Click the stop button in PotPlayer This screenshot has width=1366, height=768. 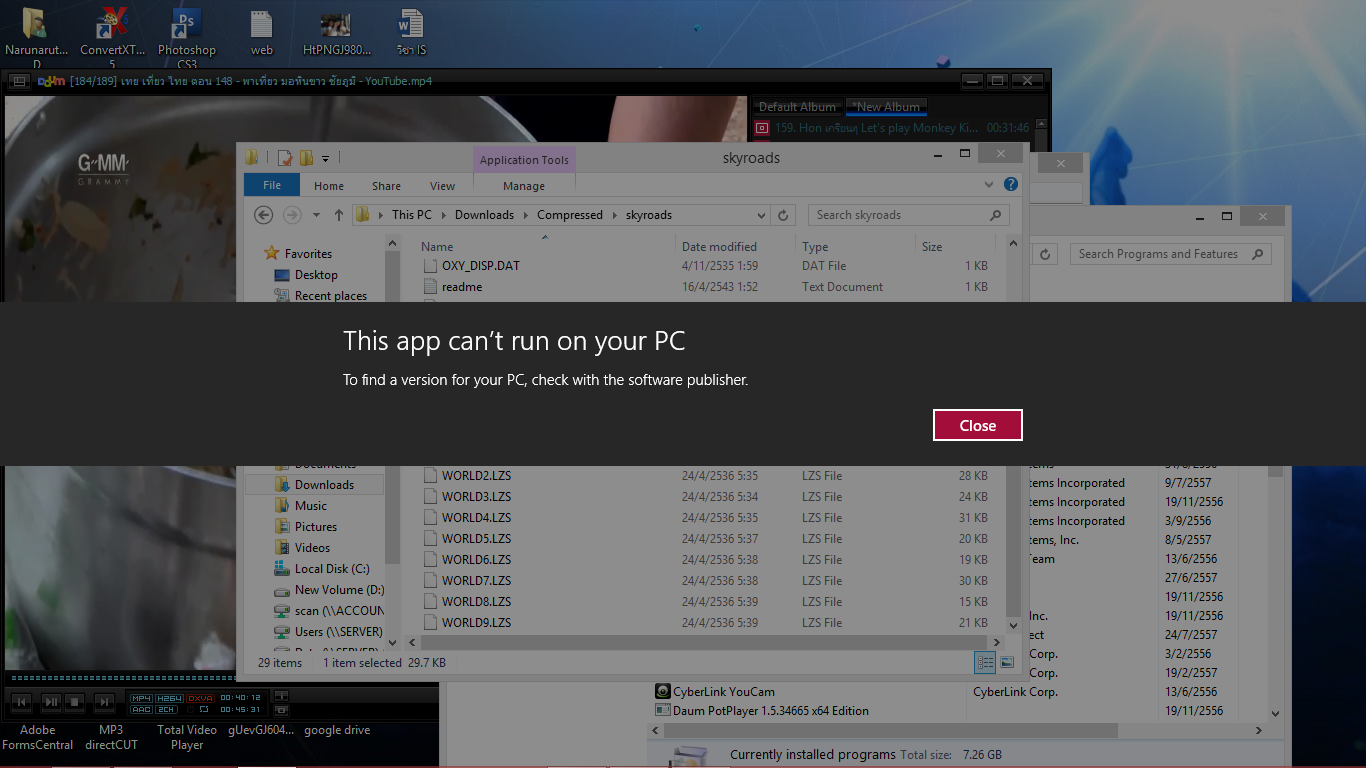(x=75, y=702)
